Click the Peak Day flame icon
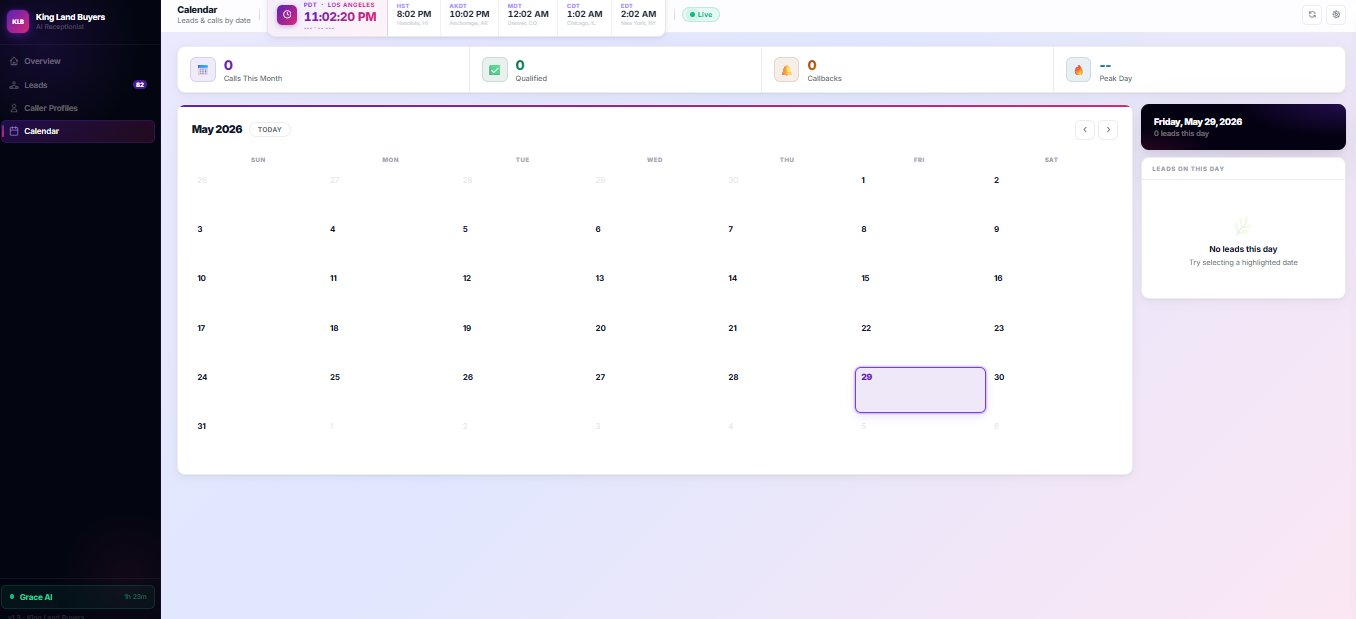 click(x=1079, y=70)
